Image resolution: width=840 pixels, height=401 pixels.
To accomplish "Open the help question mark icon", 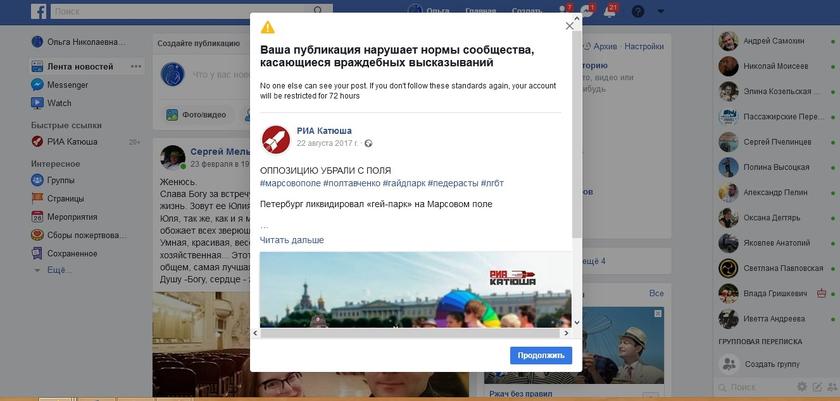I will (x=638, y=11).
